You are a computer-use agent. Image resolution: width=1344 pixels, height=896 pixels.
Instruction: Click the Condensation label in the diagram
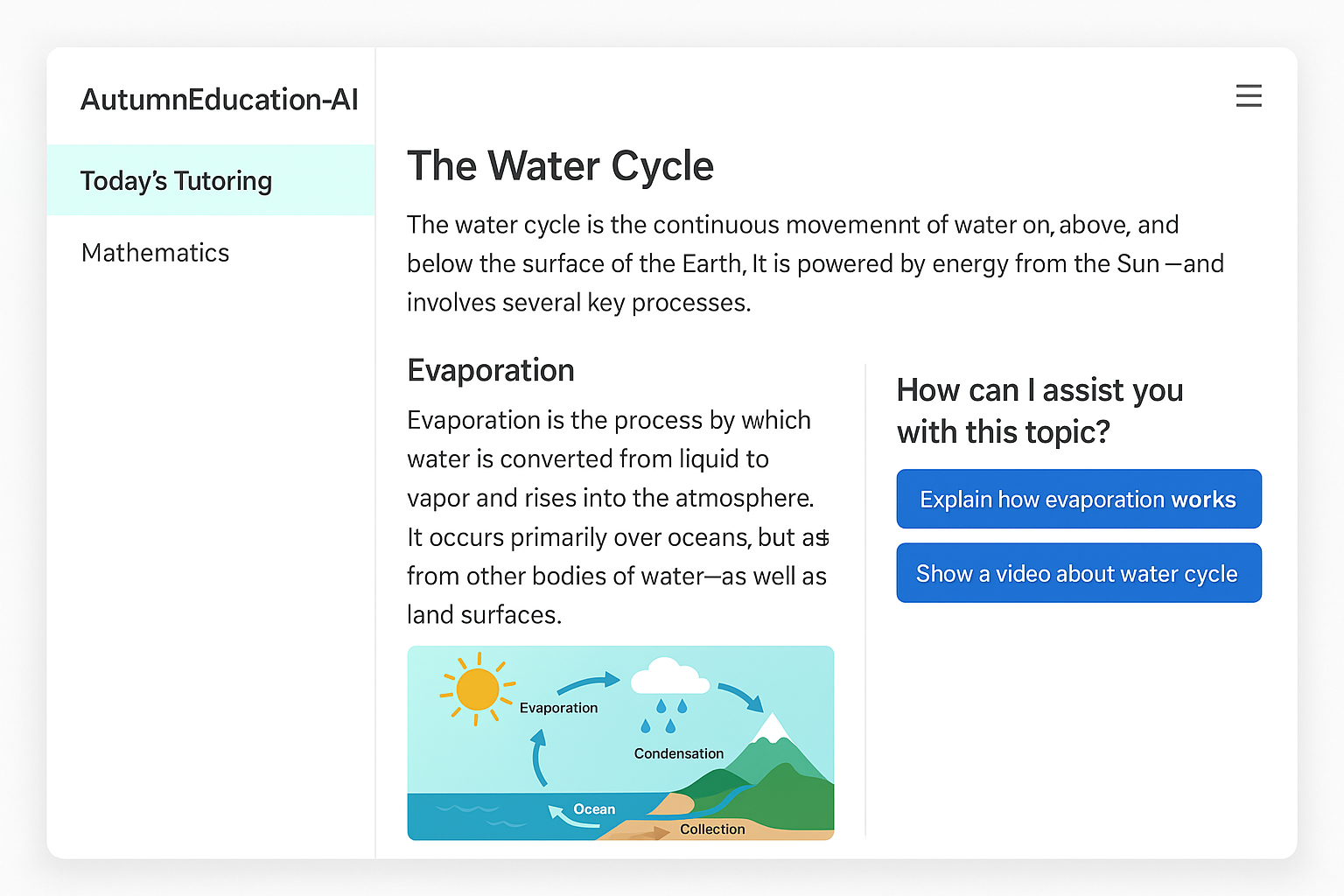coord(678,753)
